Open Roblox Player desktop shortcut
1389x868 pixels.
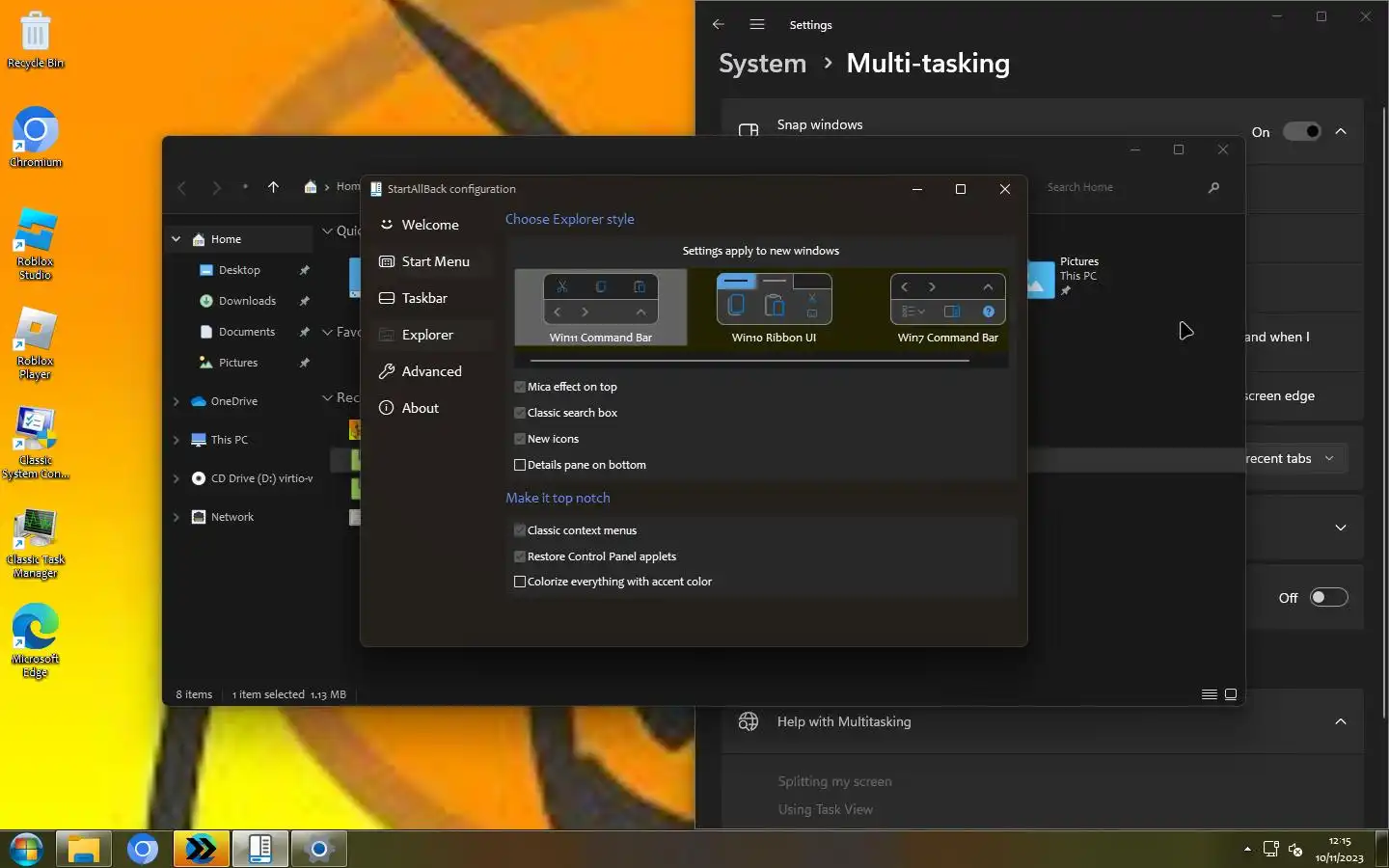click(36, 344)
